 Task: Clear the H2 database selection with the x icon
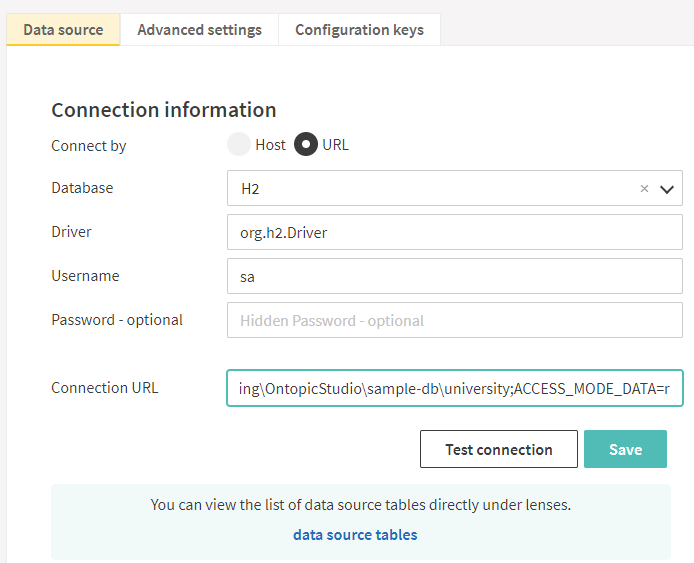pos(644,188)
